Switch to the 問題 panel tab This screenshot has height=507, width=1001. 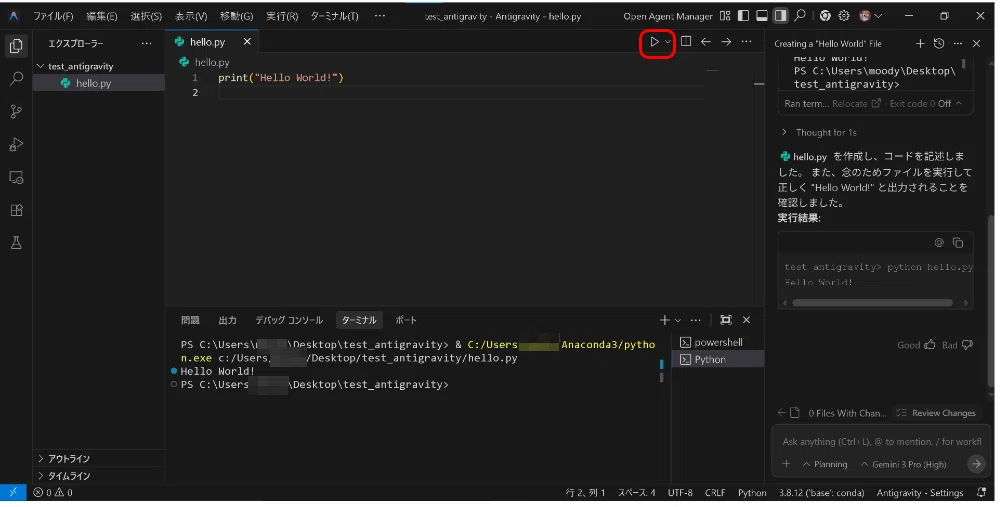pos(190,321)
